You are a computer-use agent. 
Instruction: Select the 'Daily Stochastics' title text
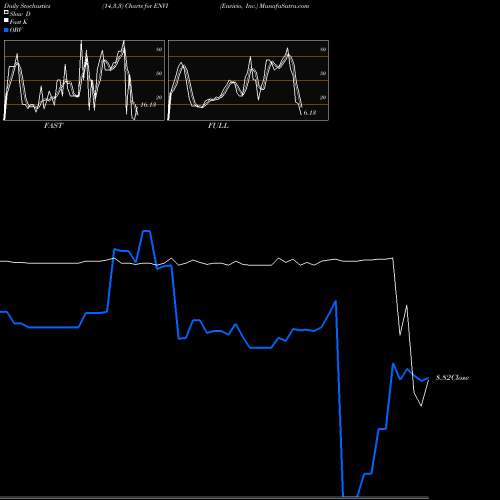click(x=27, y=6)
